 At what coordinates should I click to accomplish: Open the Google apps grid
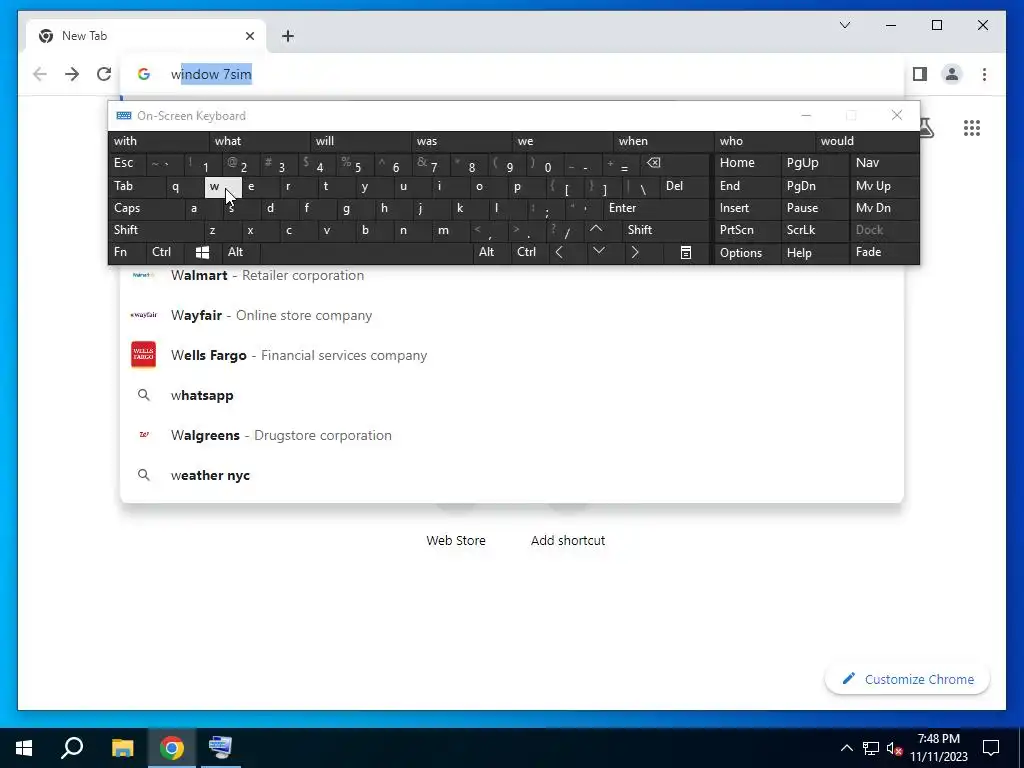pyautogui.click(x=972, y=128)
